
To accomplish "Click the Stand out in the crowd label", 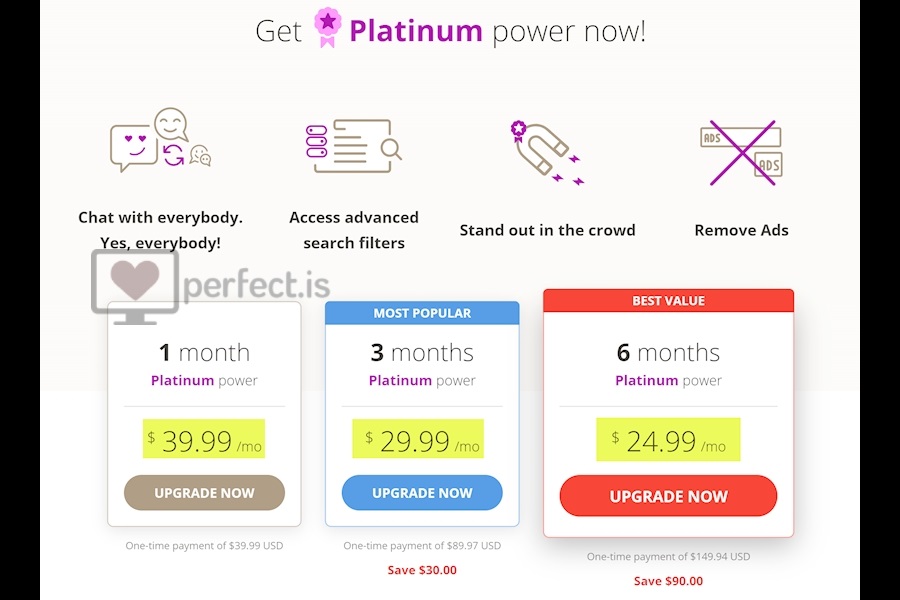I will pos(547,230).
